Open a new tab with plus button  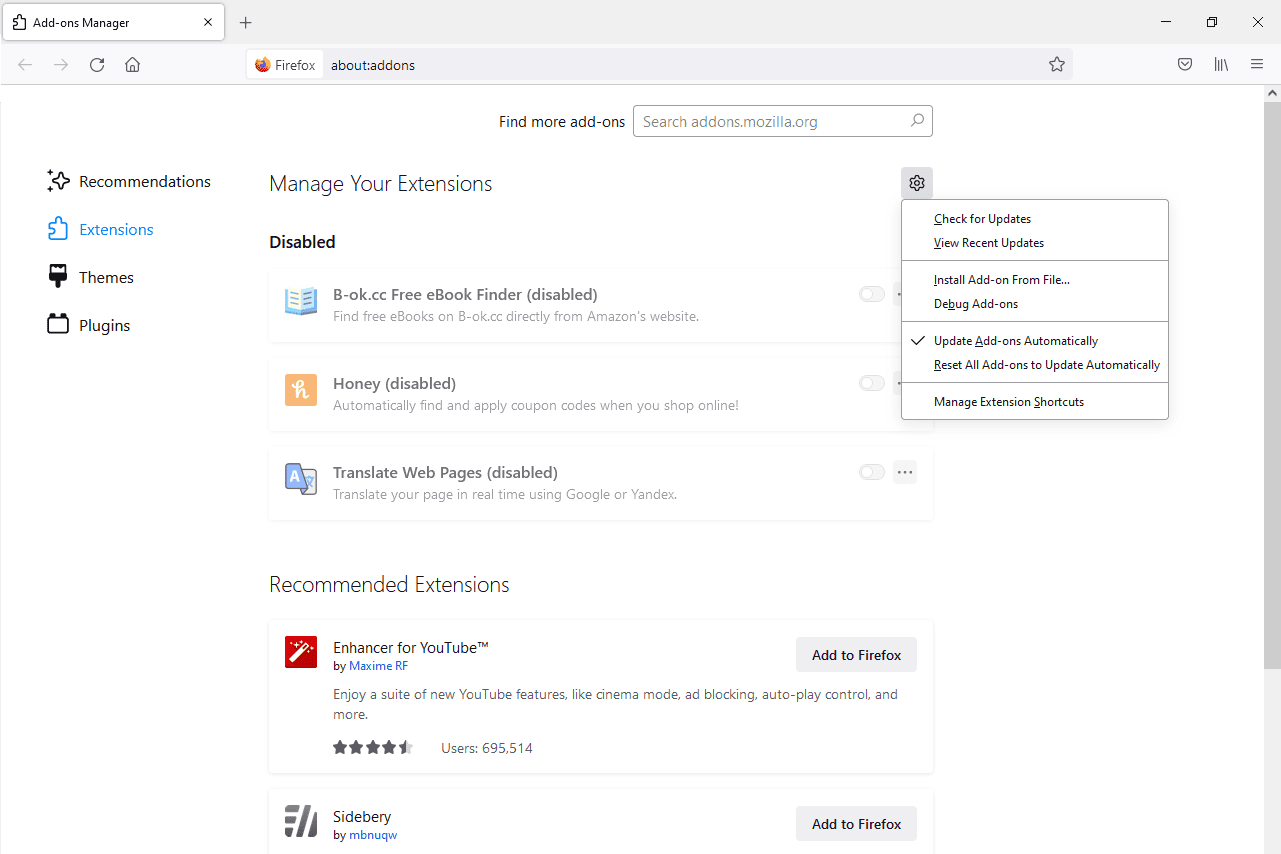point(246,22)
